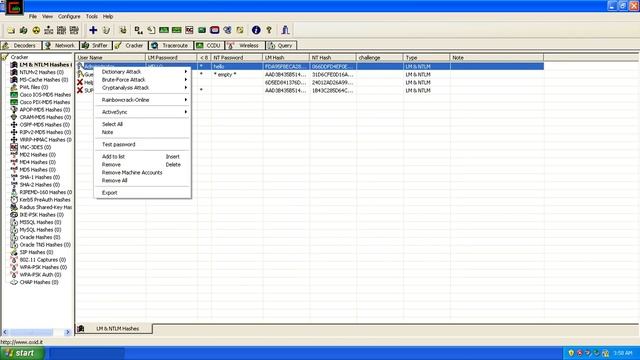
Task: Select APOP-MD5 Hashes tree item
Action: (44, 110)
